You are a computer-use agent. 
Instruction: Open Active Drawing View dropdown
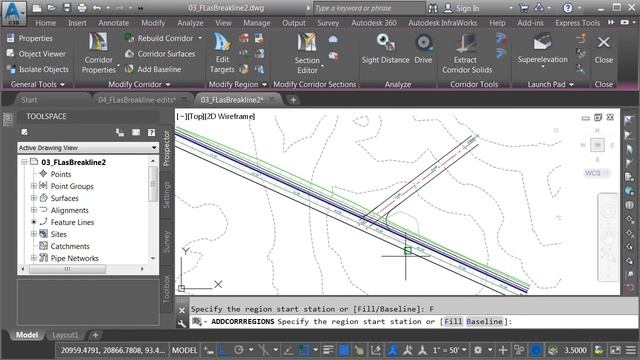(x=88, y=148)
